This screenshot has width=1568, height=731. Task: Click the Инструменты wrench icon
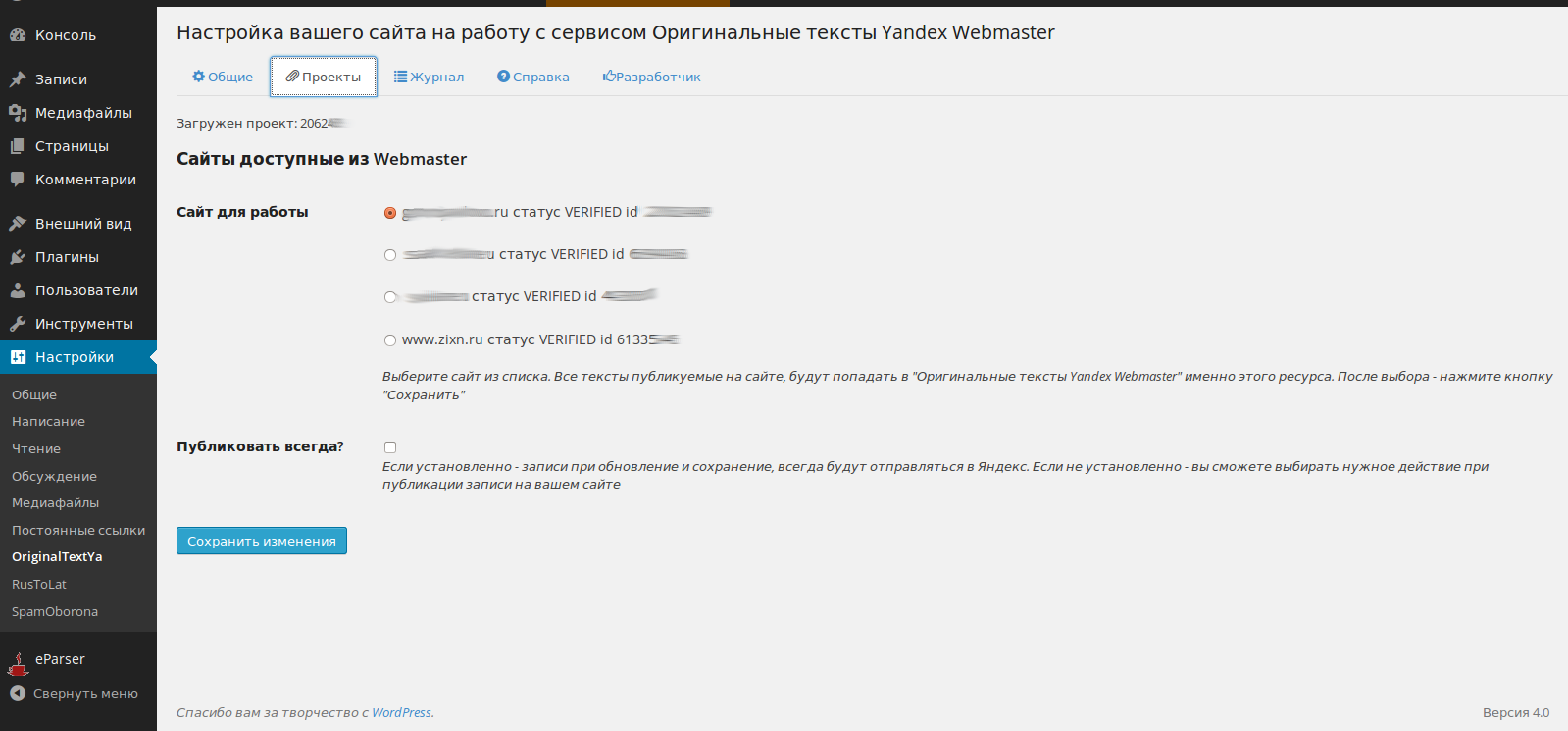coord(18,324)
